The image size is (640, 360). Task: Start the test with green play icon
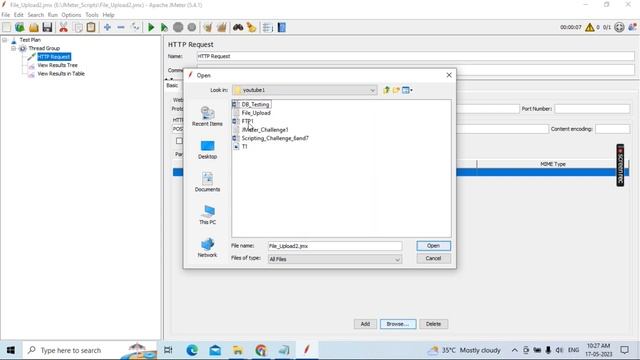coord(151,27)
